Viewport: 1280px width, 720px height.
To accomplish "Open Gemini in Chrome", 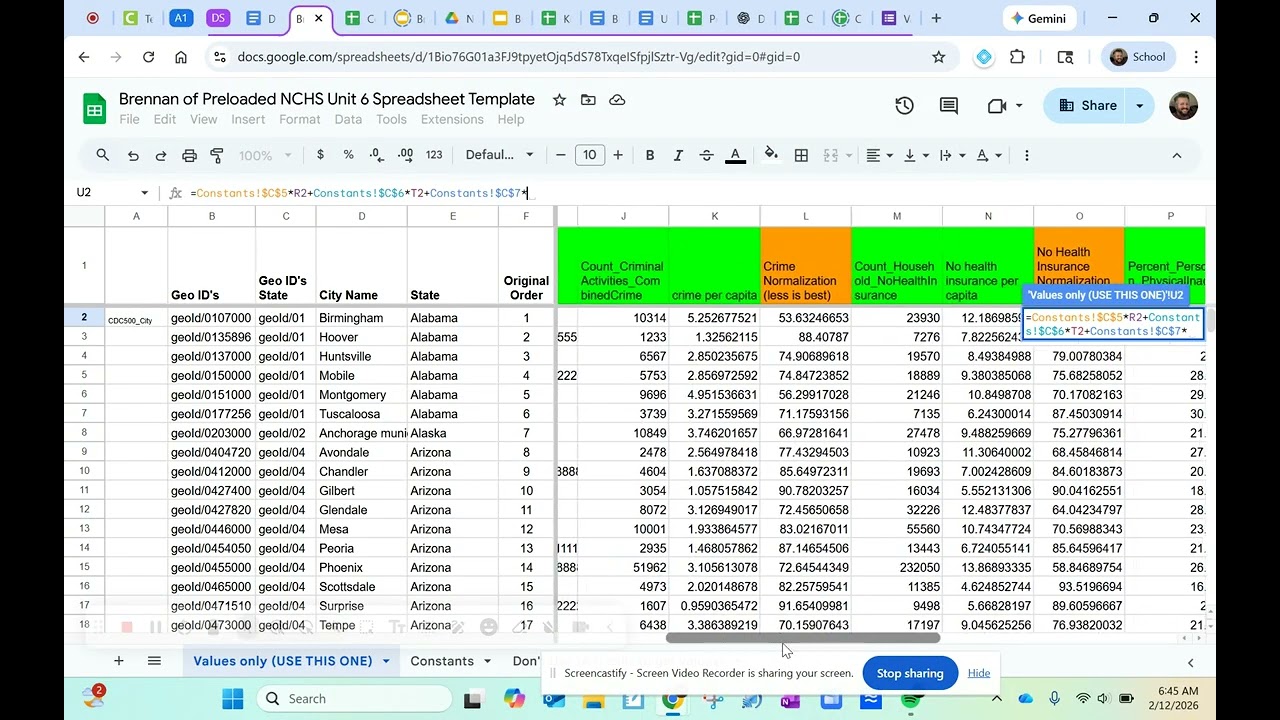I will (x=1038, y=18).
